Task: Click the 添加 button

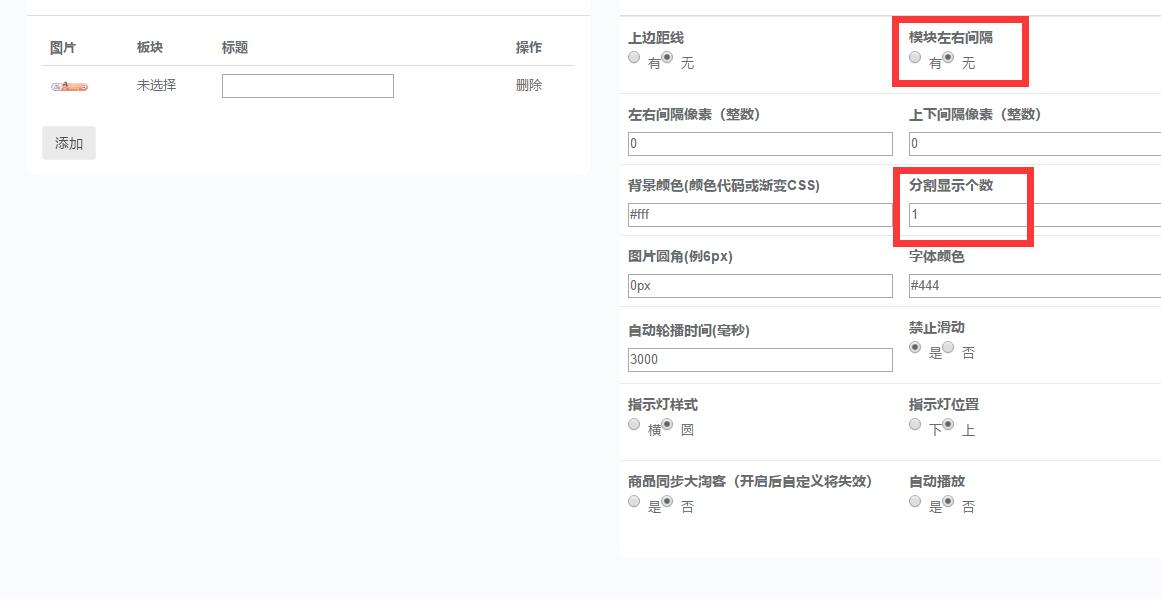Action: 69,143
